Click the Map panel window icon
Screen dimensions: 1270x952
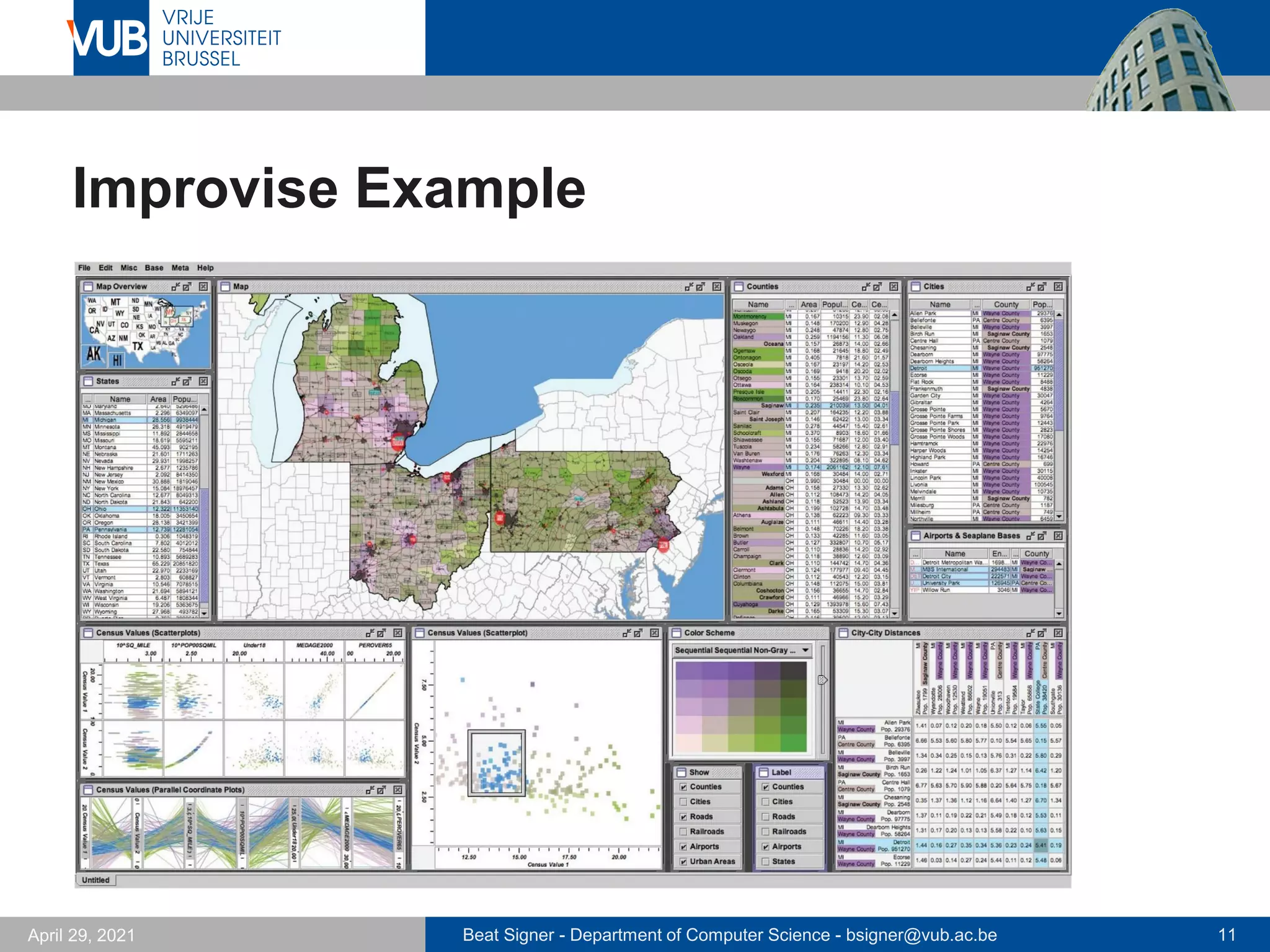pos(226,287)
